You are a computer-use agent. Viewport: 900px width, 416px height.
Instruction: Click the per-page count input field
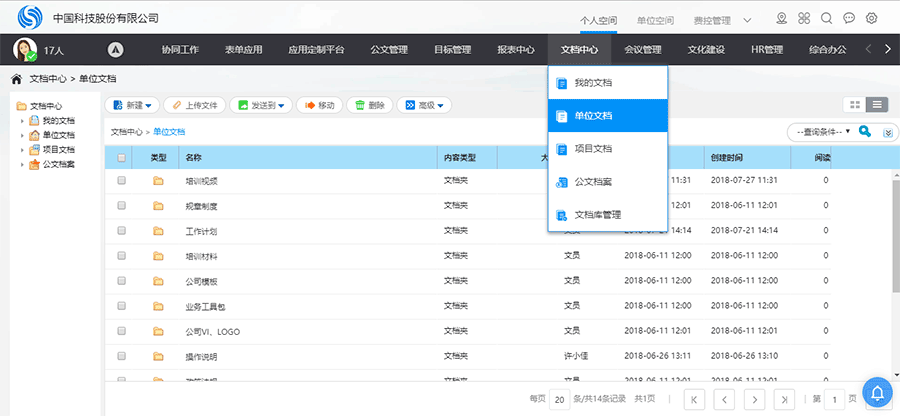tap(560, 398)
